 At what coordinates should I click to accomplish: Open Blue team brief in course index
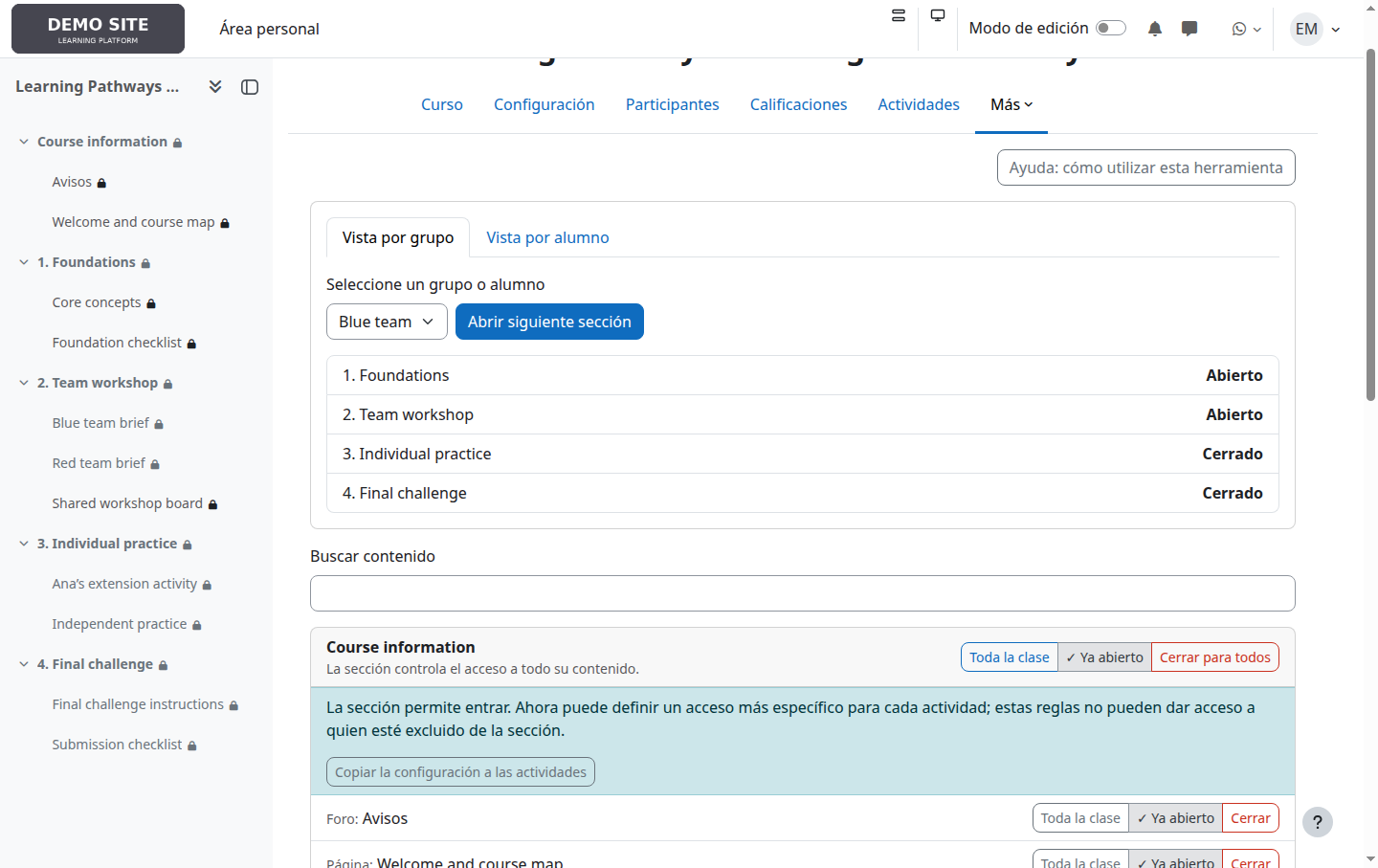[100, 423]
